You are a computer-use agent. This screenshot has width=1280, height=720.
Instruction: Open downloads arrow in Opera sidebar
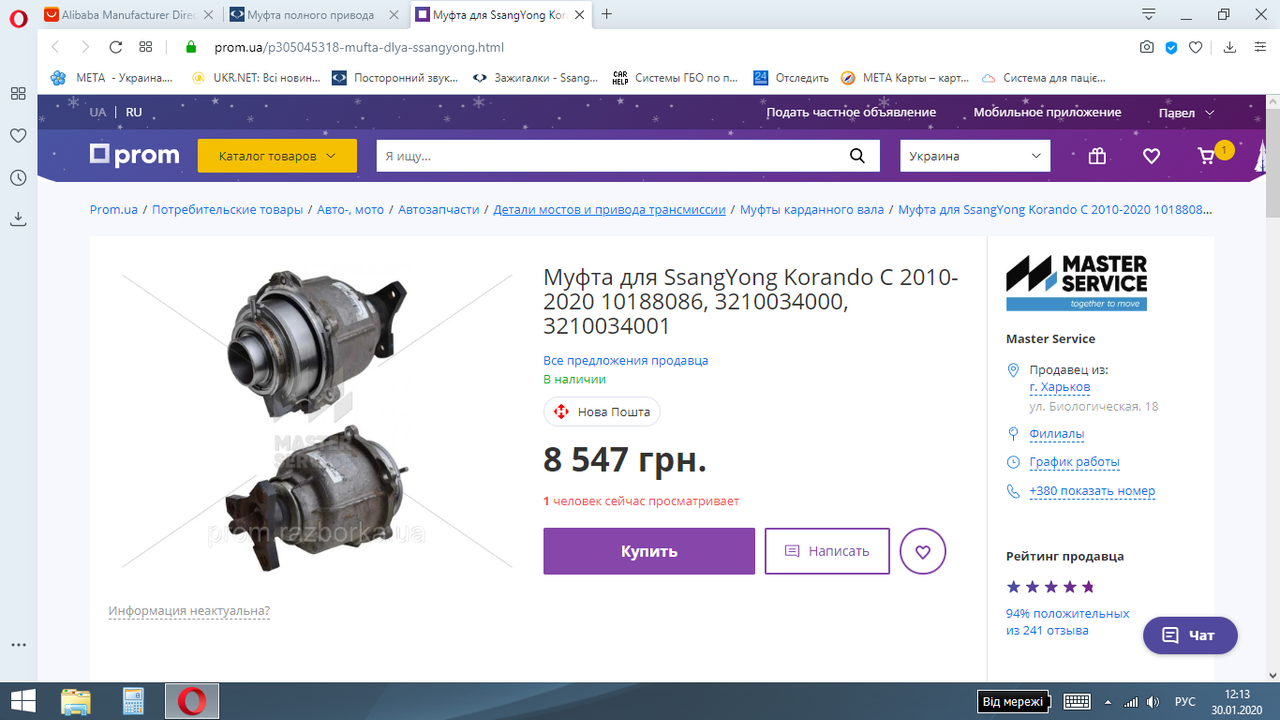(18, 220)
